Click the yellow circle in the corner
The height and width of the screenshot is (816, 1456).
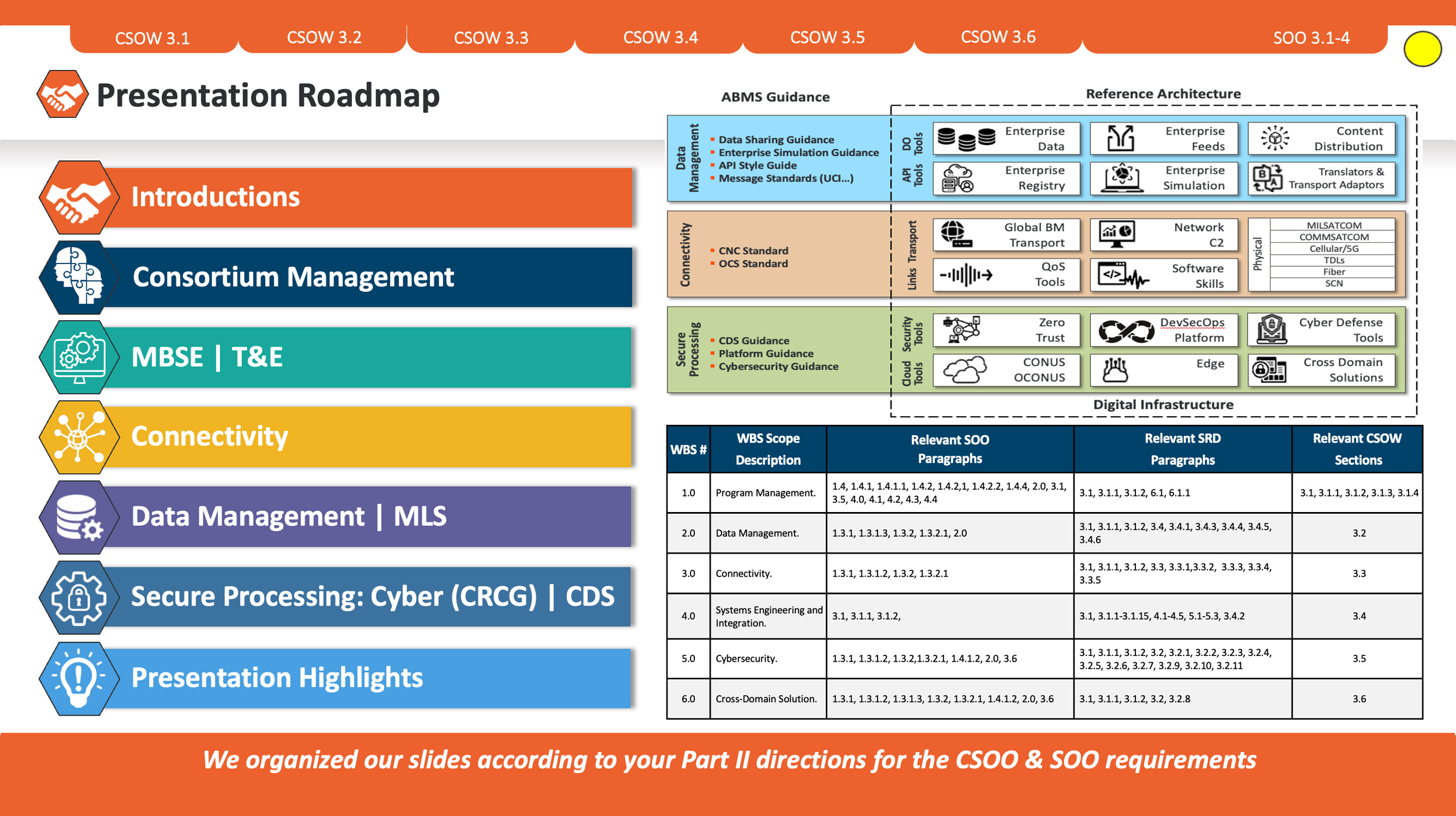point(1422,49)
